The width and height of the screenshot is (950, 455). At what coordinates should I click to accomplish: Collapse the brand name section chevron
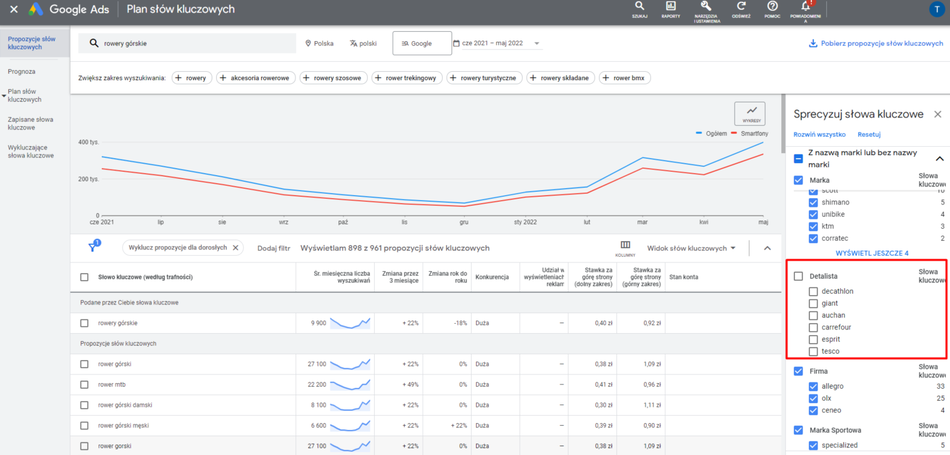939,158
